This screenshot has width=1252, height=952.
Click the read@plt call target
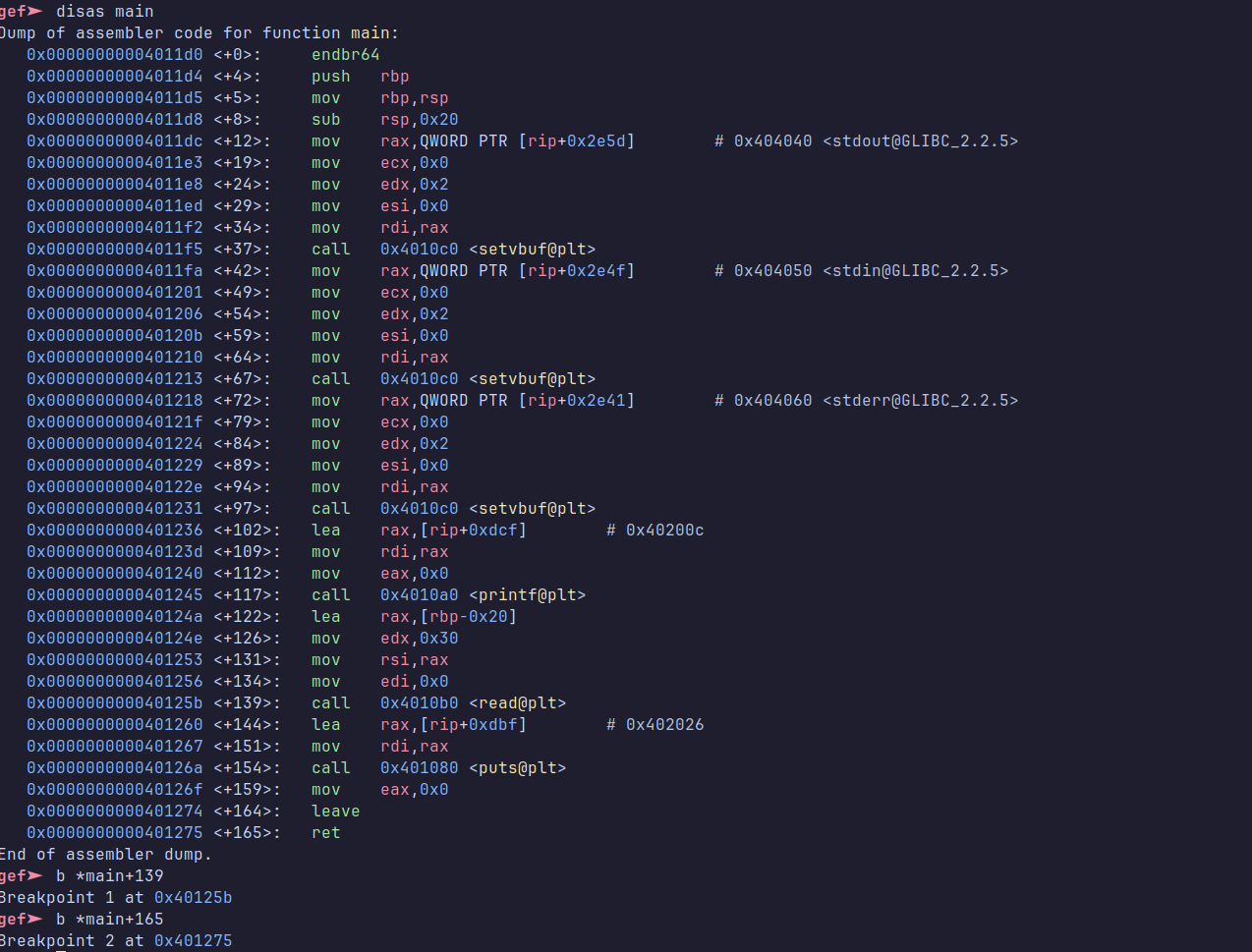point(473,702)
